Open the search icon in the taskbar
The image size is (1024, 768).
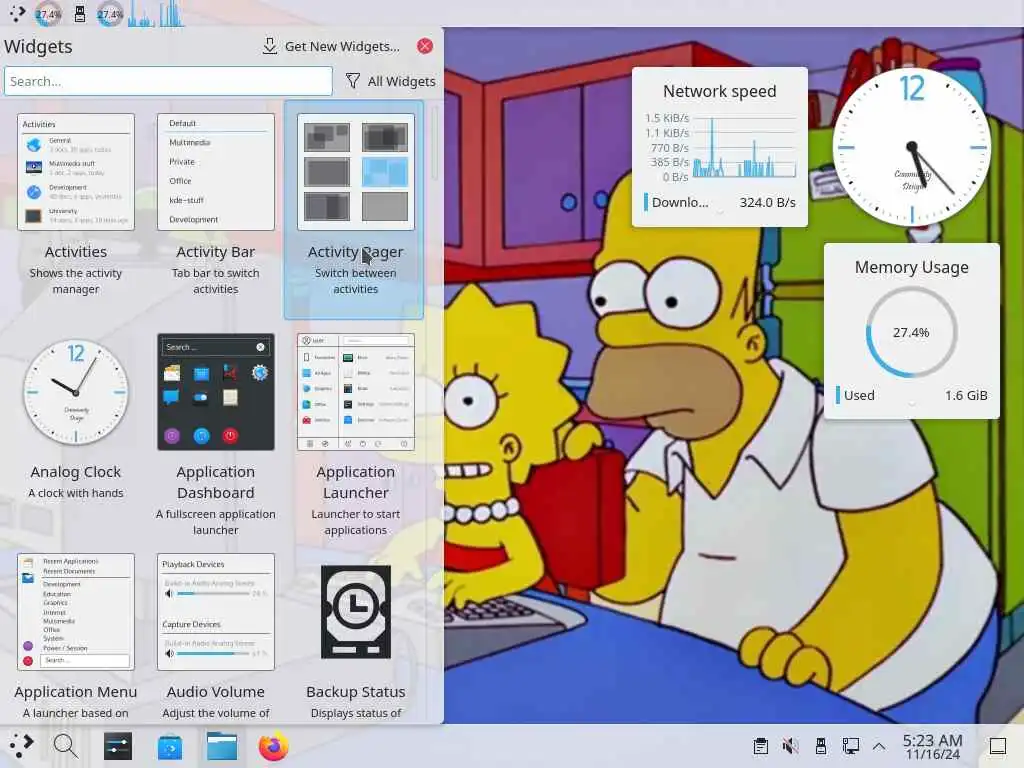coord(65,746)
